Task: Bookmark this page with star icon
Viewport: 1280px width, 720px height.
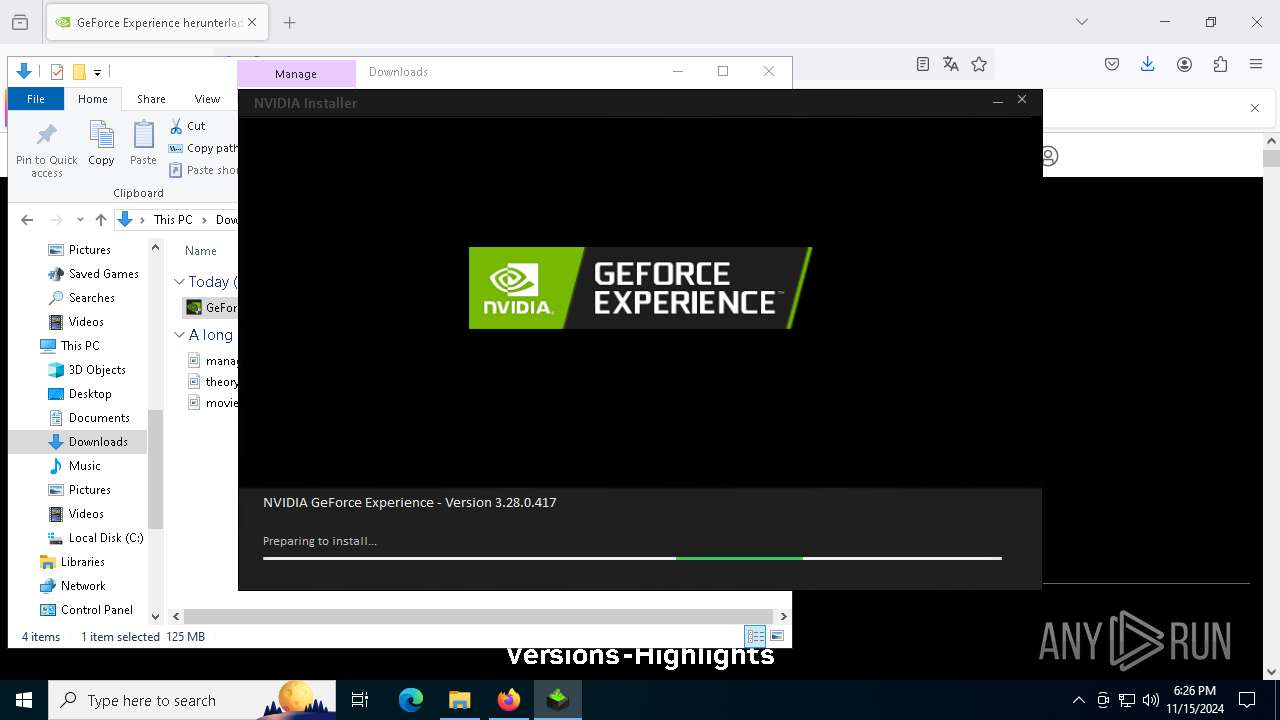Action: click(979, 64)
